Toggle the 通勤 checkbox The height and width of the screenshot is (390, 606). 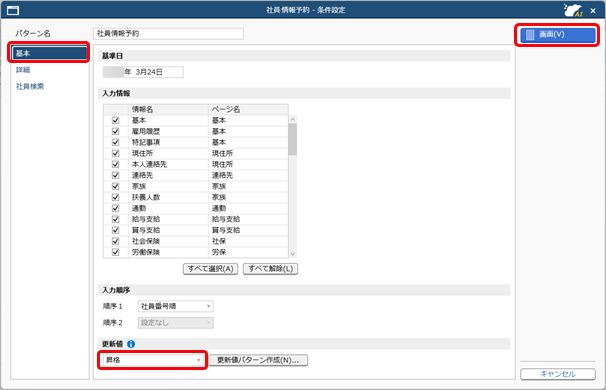pos(115,208)
